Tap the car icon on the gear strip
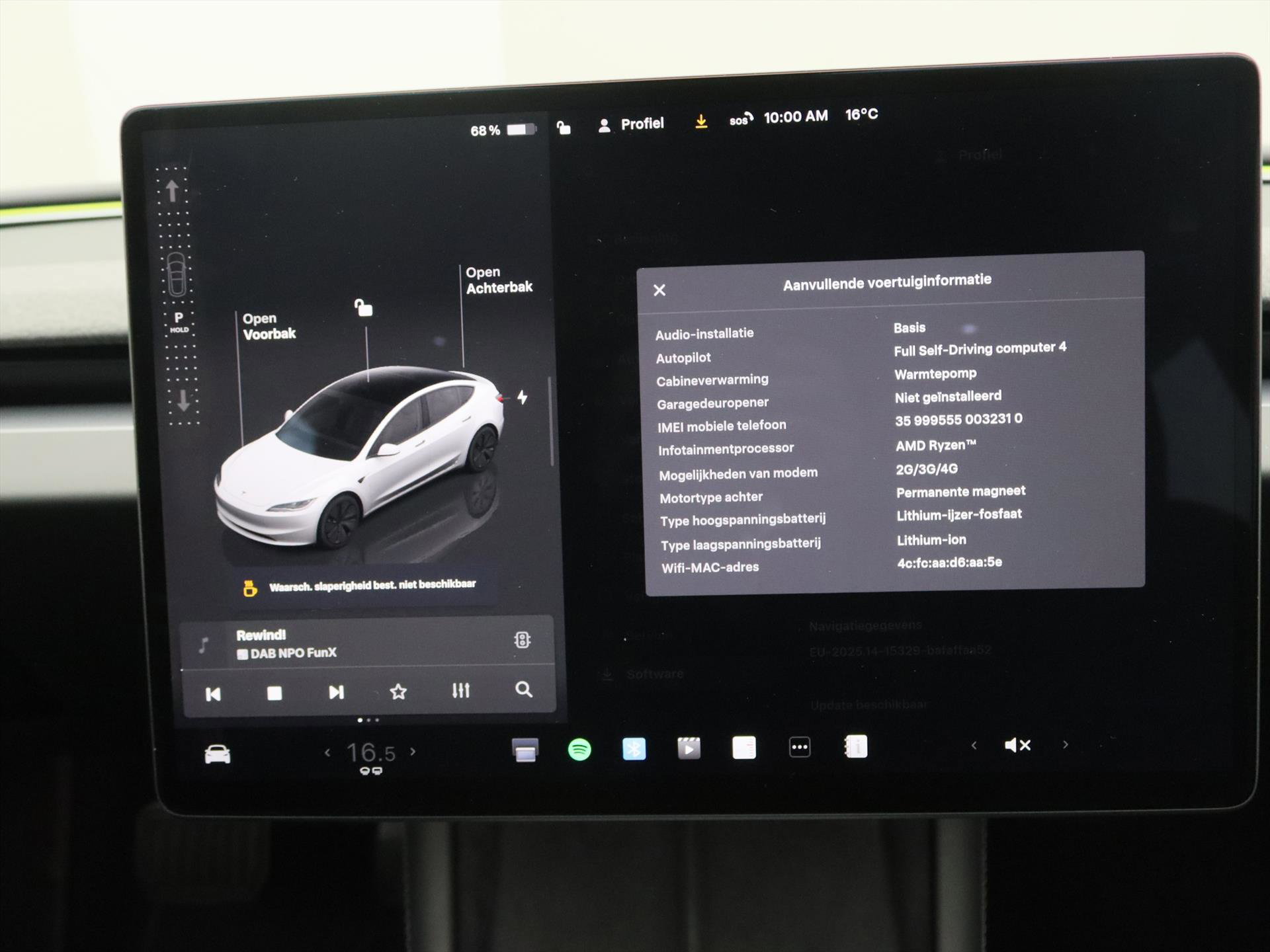 [x=176, y=274]
